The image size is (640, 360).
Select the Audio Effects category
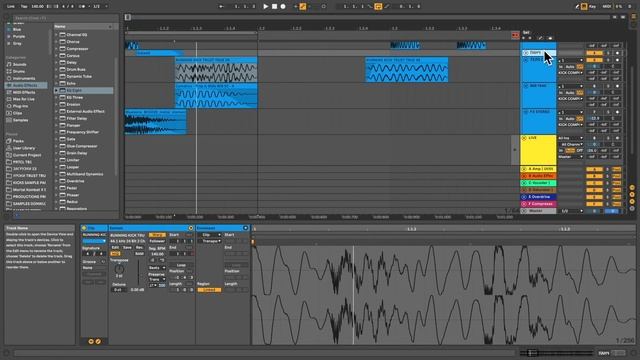pyautogui.click(x=25, y=85)
